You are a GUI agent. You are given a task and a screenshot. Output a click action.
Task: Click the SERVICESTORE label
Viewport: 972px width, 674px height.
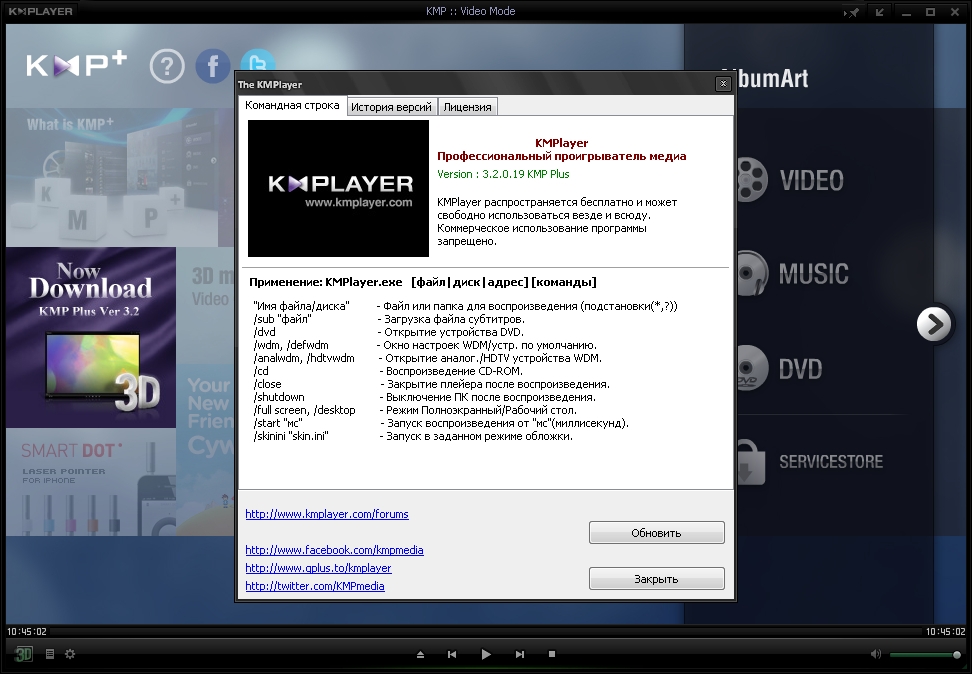(x=831, y=462)
